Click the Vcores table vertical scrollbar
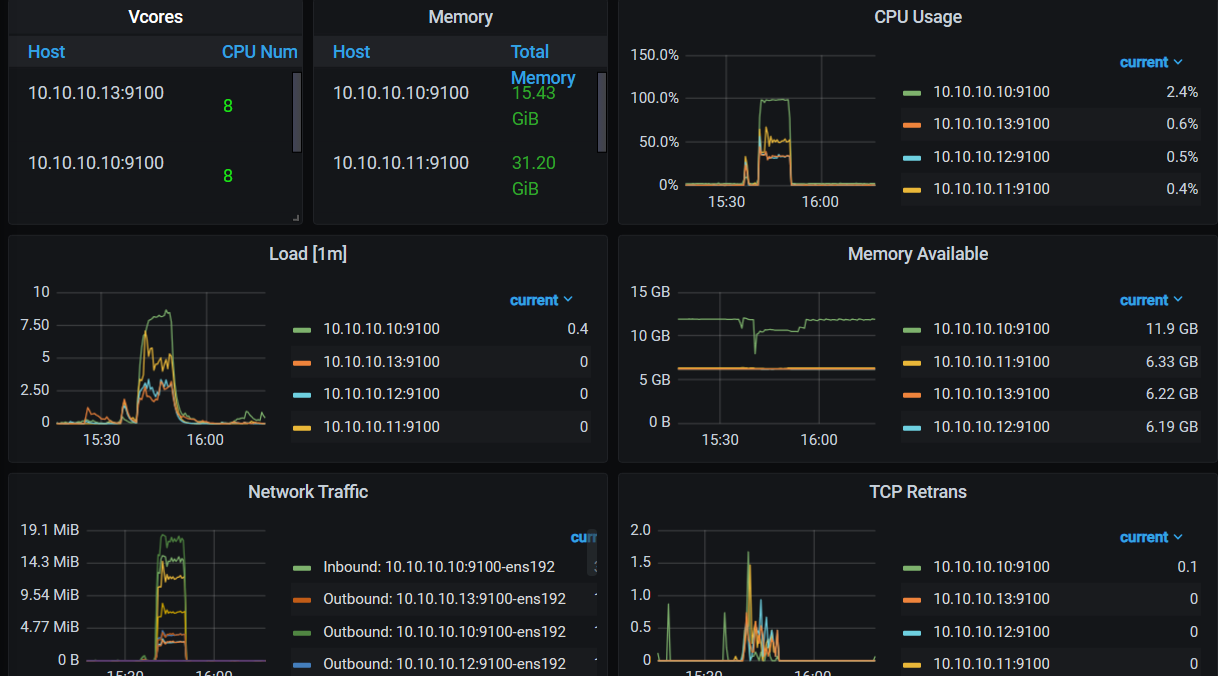This screenshot has height=676, width=1218. click(x=296, y=112)
